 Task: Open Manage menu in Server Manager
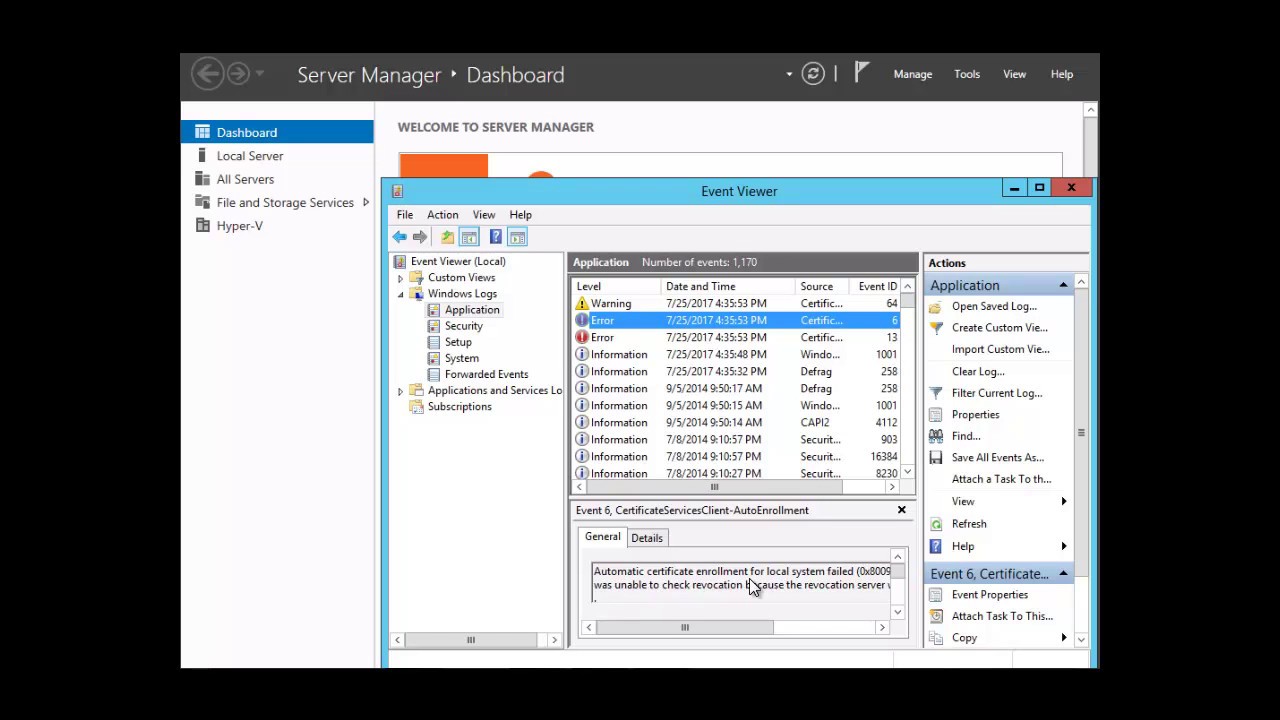point(913,74)
